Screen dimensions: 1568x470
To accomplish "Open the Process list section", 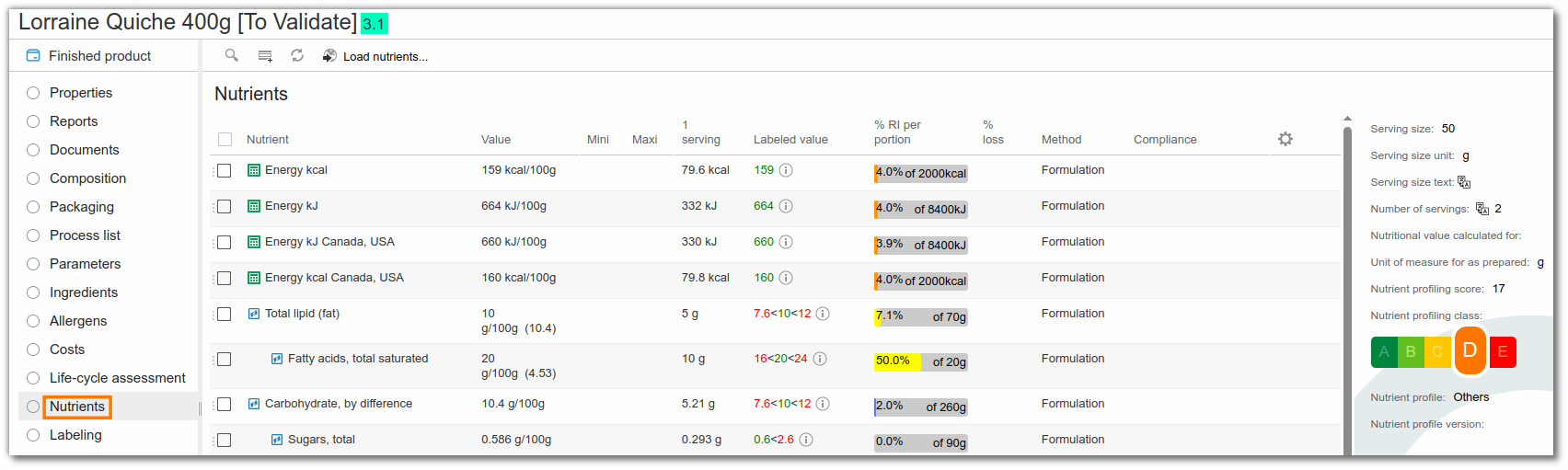I will [86, 235].
